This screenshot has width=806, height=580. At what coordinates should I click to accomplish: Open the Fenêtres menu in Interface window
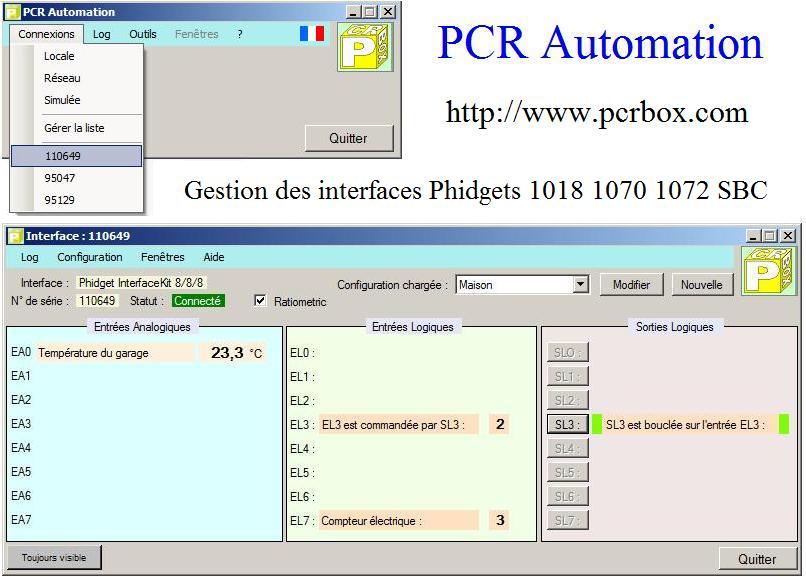pyautogui.click(x=162, y=257)
